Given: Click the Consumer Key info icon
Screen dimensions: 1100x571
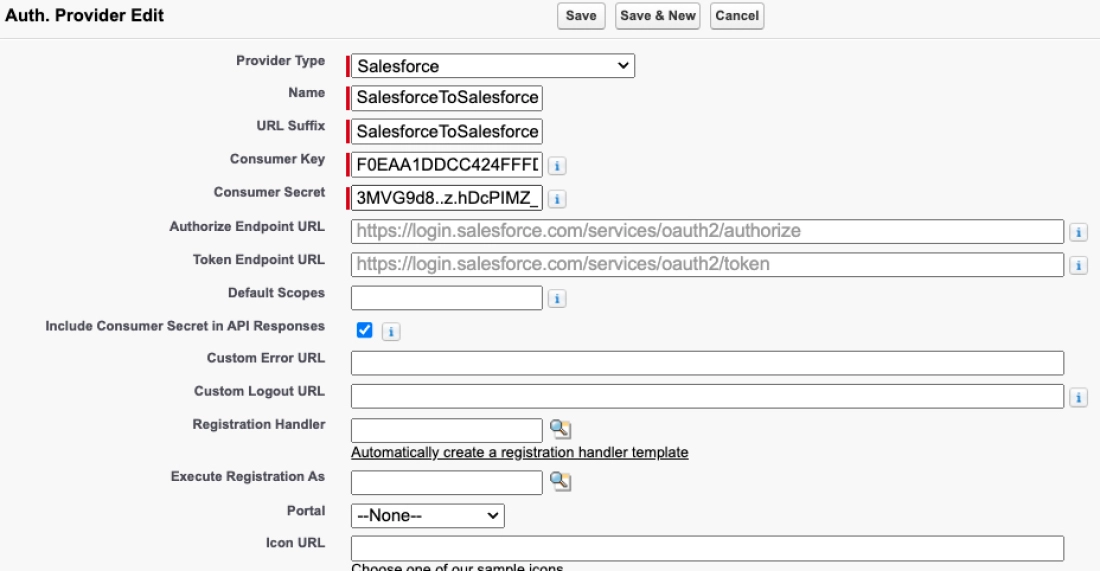Looking at the screenshot, I should [557, 166].
